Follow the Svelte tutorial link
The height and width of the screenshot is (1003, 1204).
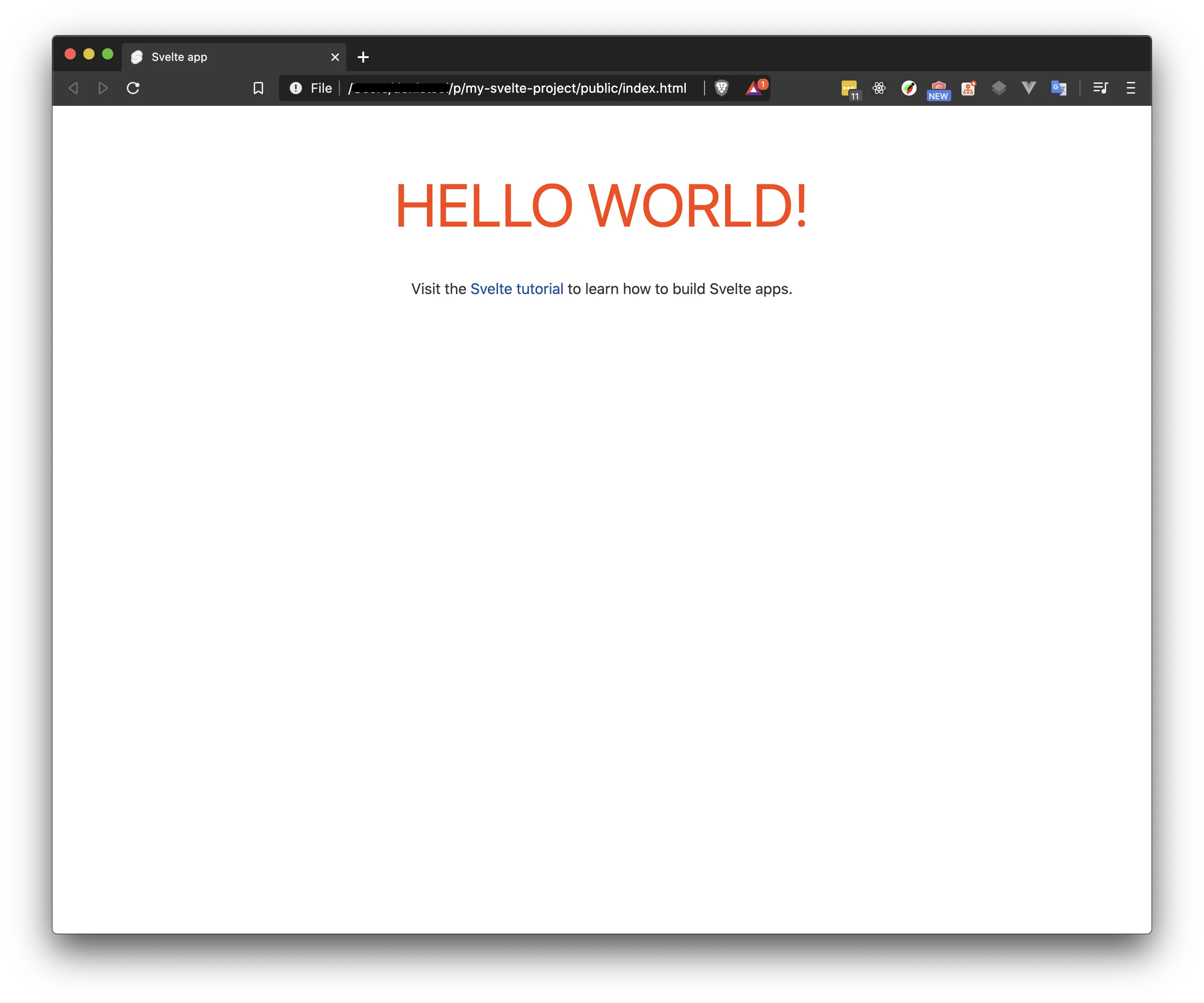point(517,289)
